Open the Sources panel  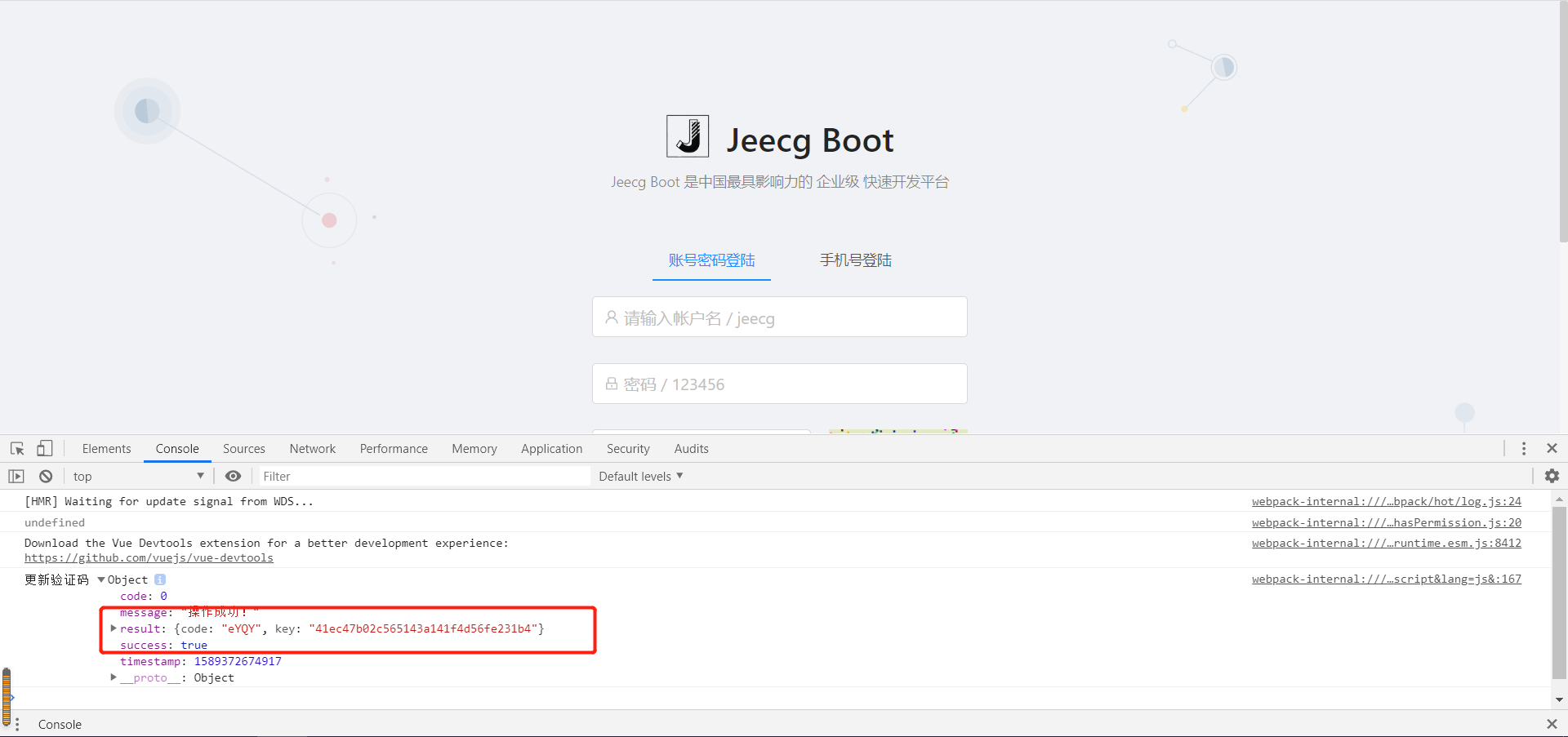243,448
